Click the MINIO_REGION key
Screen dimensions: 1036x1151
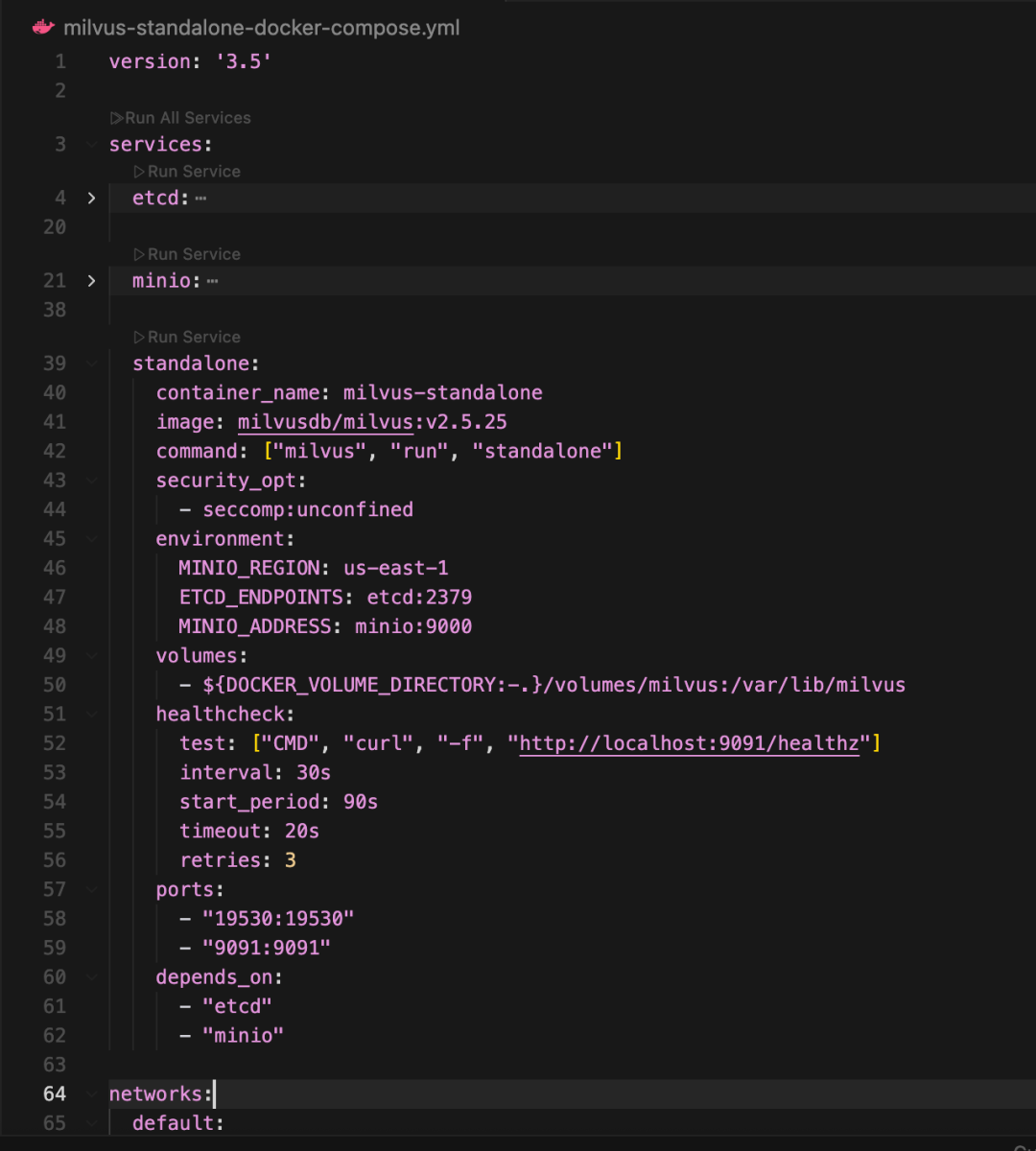249,568
